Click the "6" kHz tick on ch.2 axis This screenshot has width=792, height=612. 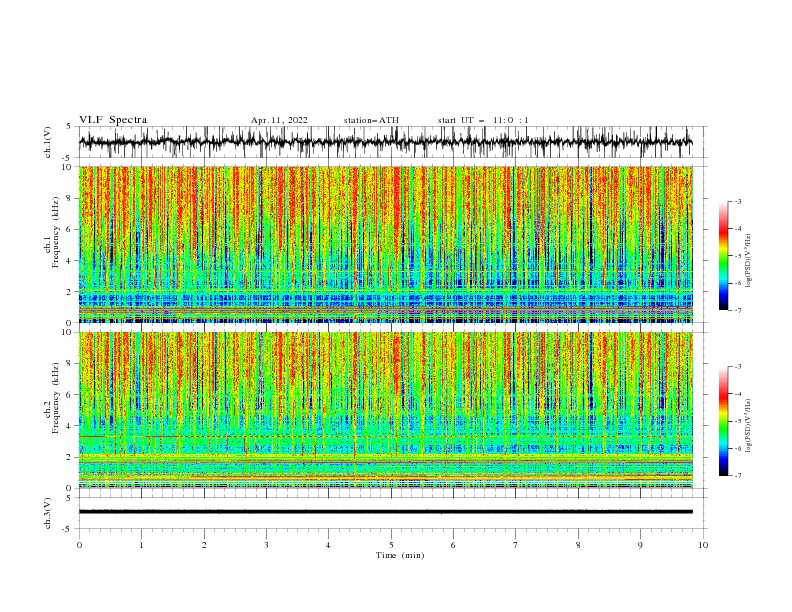pos(70,394)
